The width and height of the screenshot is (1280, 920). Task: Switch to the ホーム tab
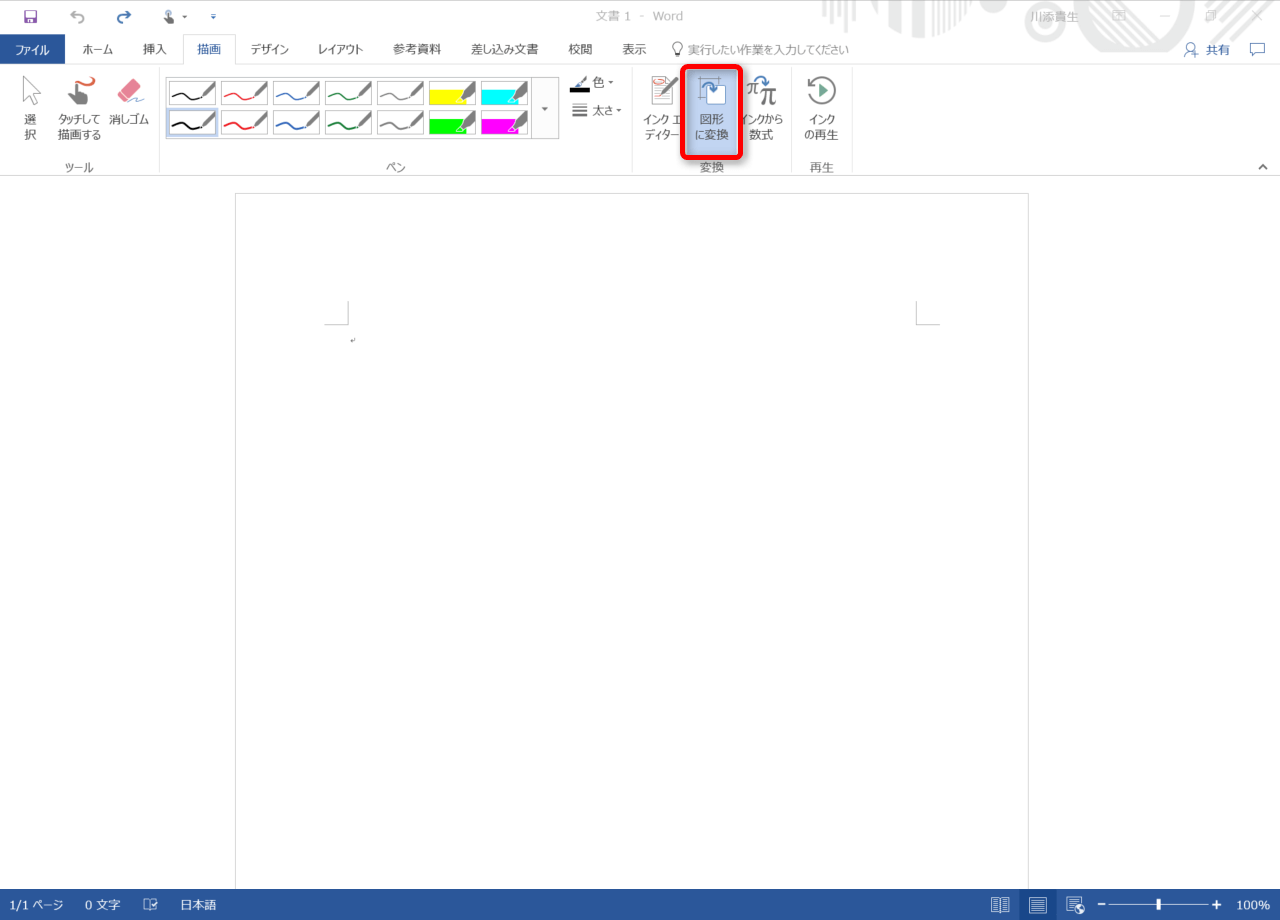(x=98, y=49)
